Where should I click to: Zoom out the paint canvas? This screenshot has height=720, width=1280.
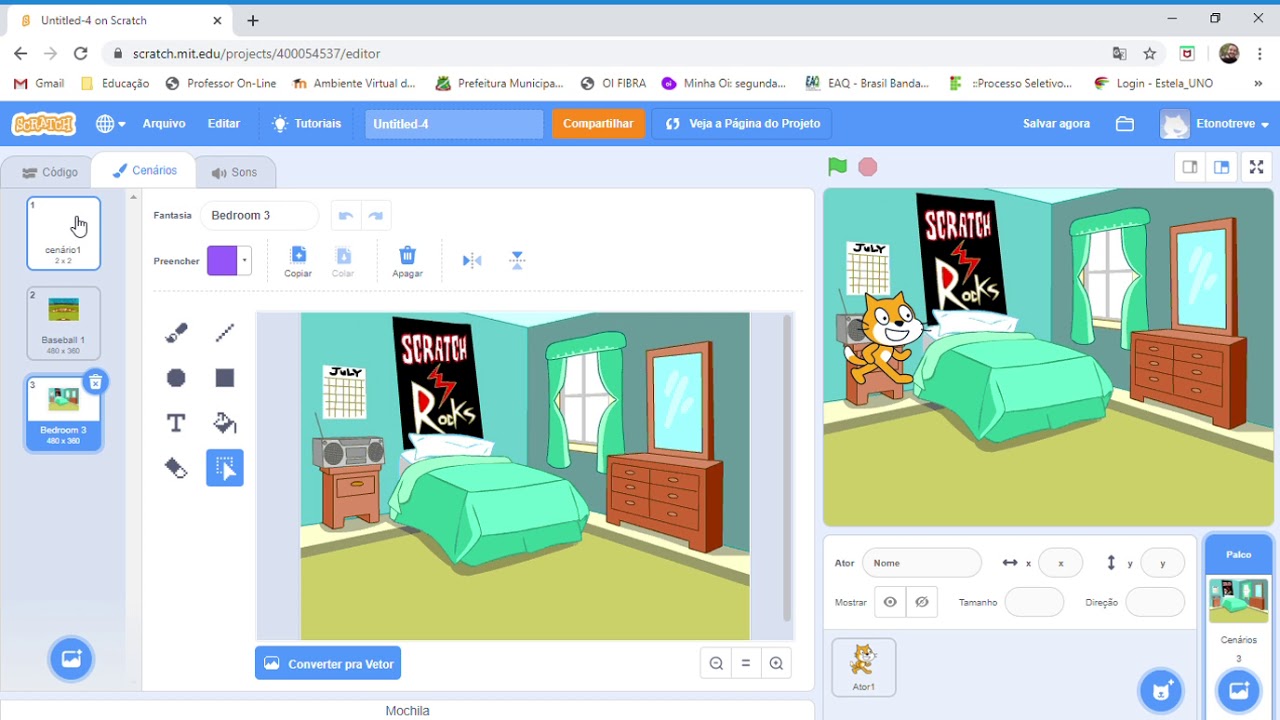(x=716, y=663)
